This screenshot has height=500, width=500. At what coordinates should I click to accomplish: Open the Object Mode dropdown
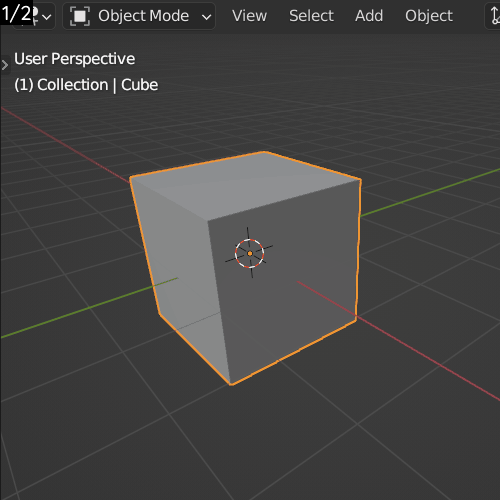(139, 16)
